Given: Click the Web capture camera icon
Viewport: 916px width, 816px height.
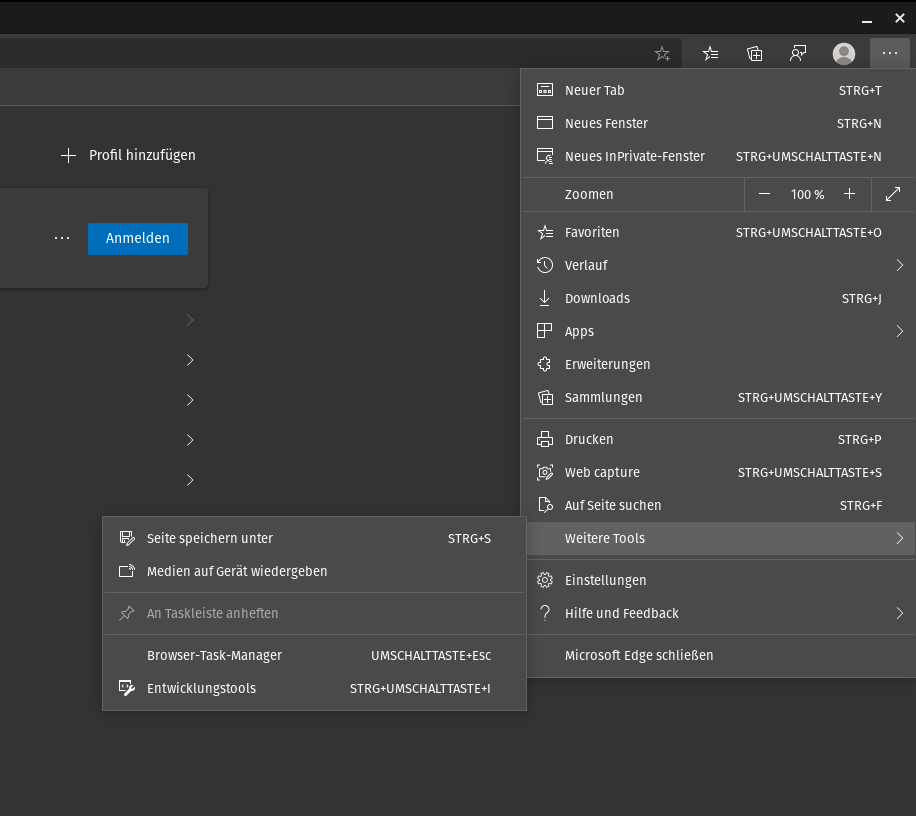Looking at the screenshot, I should [x=544, y=472].
